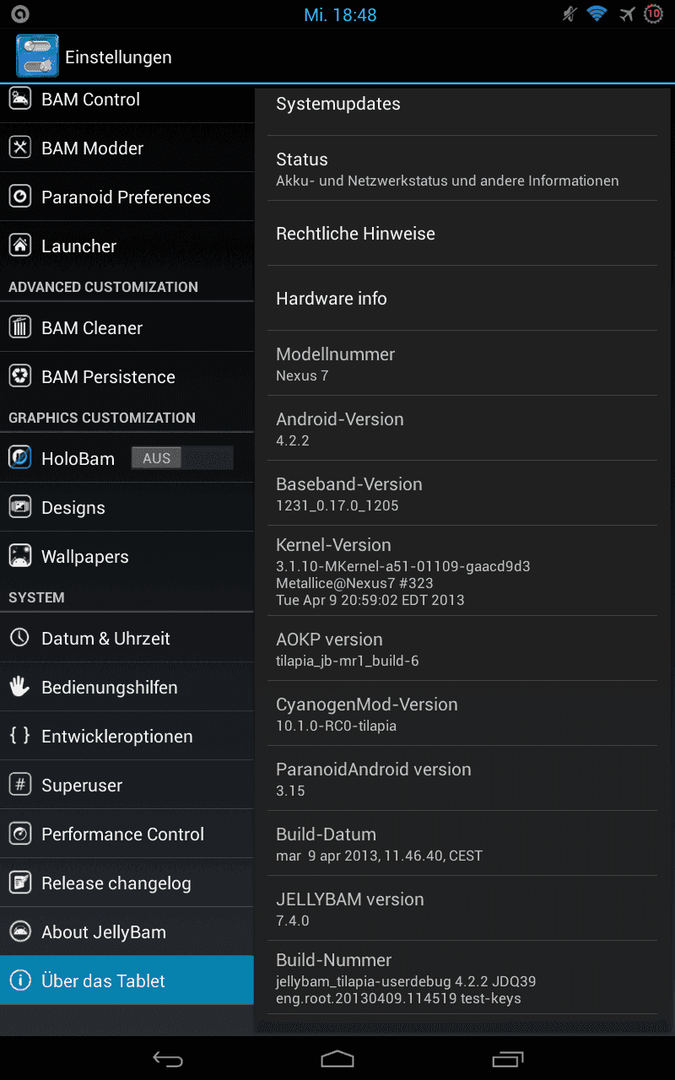This screenshot has height=1080, width=675.
Task: Tap the BAM Modder tools icon
Action: (x=20, y=147)
